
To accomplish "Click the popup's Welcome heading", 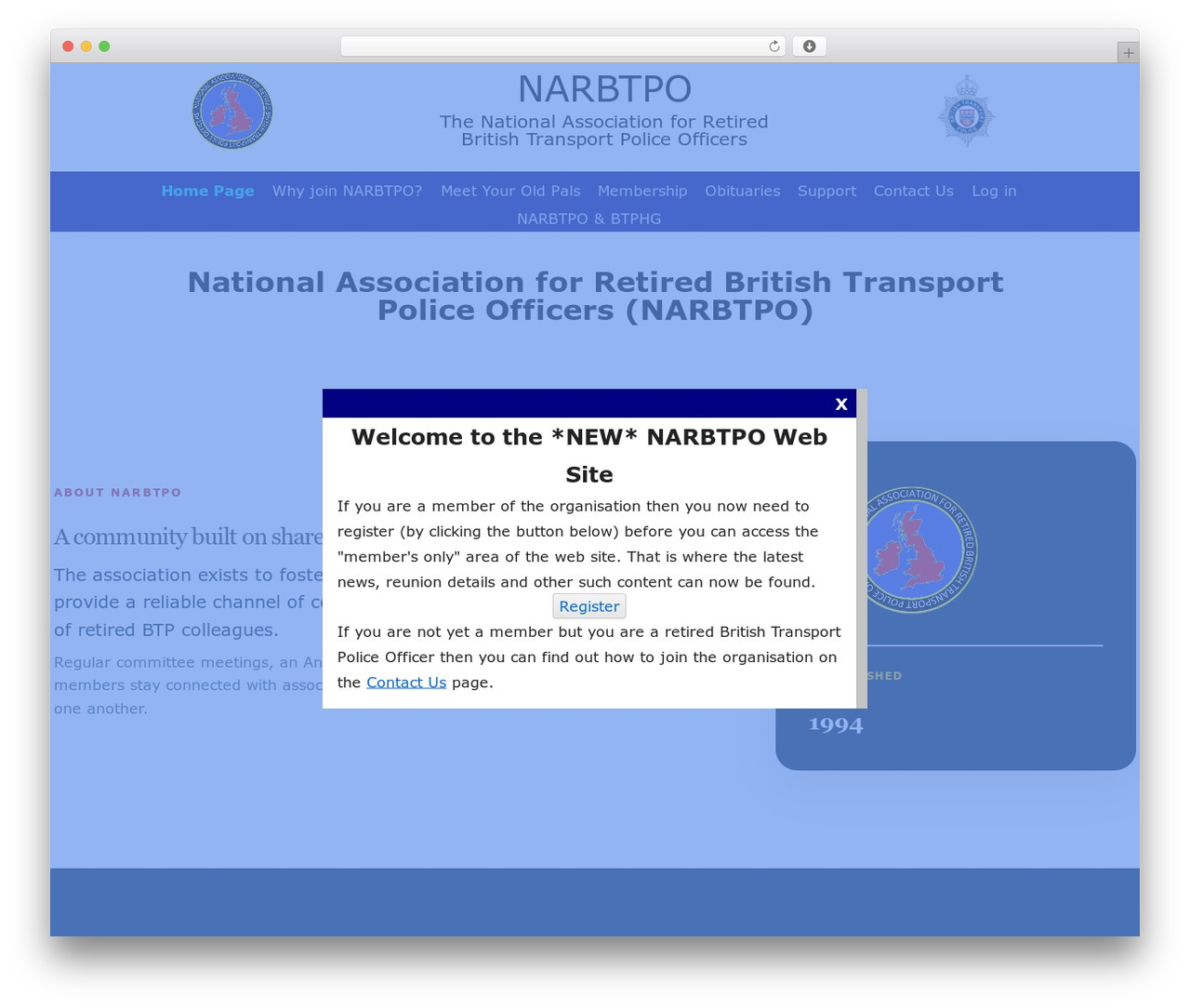I will click(589, 456).
